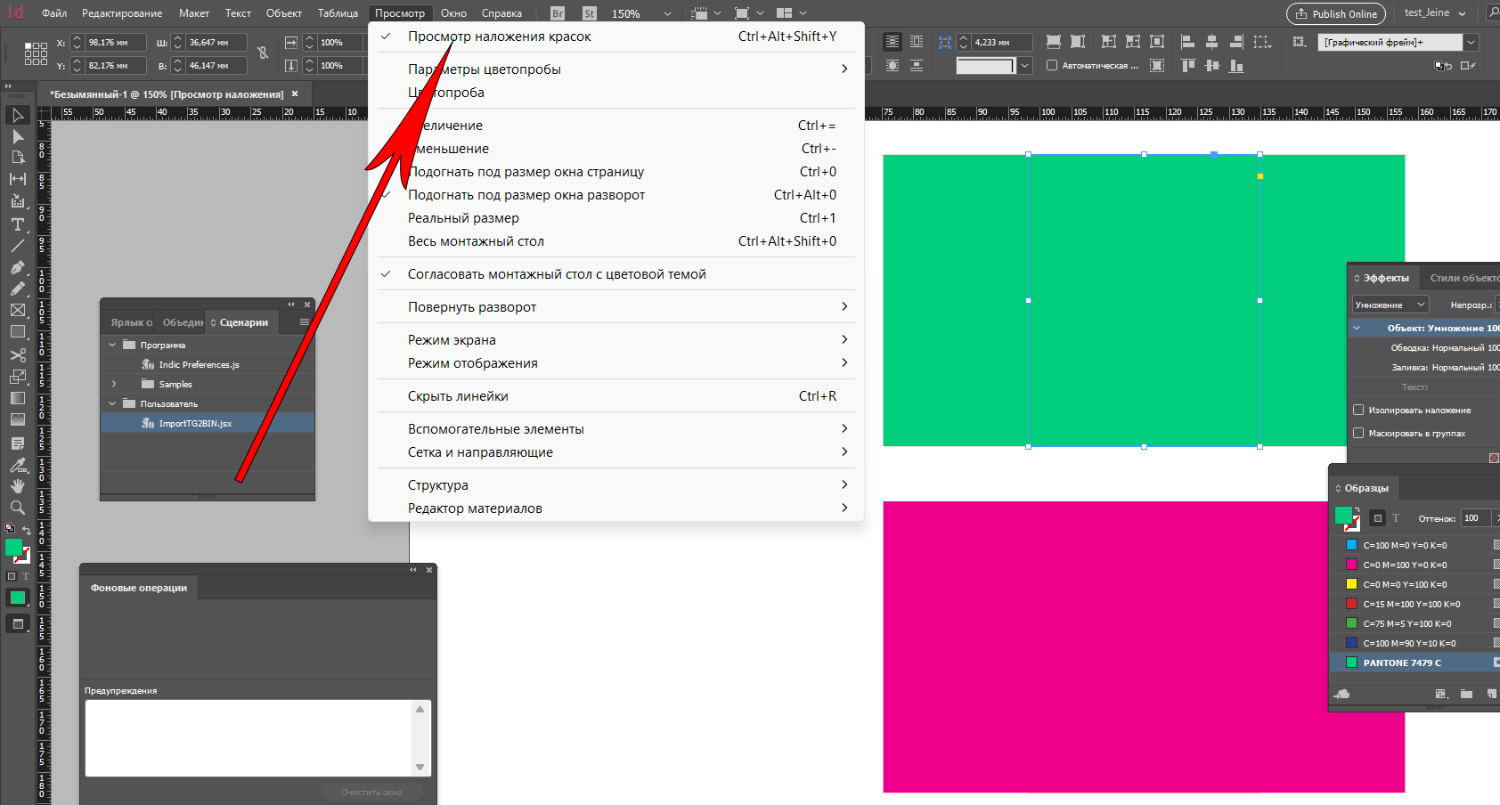Select the Type tool
The width and height of the screenshot is (1500, 805).
click(x=17, y=224)
